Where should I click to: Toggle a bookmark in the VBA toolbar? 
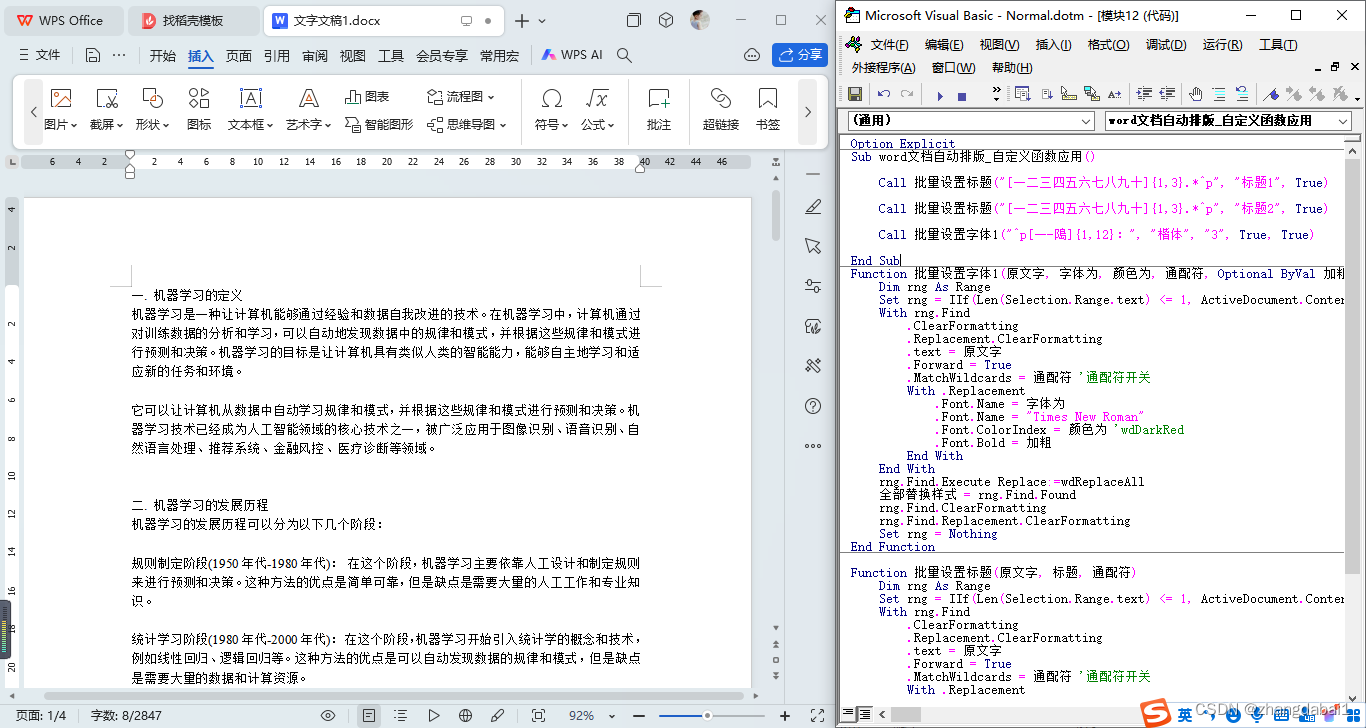[1271, 94]
